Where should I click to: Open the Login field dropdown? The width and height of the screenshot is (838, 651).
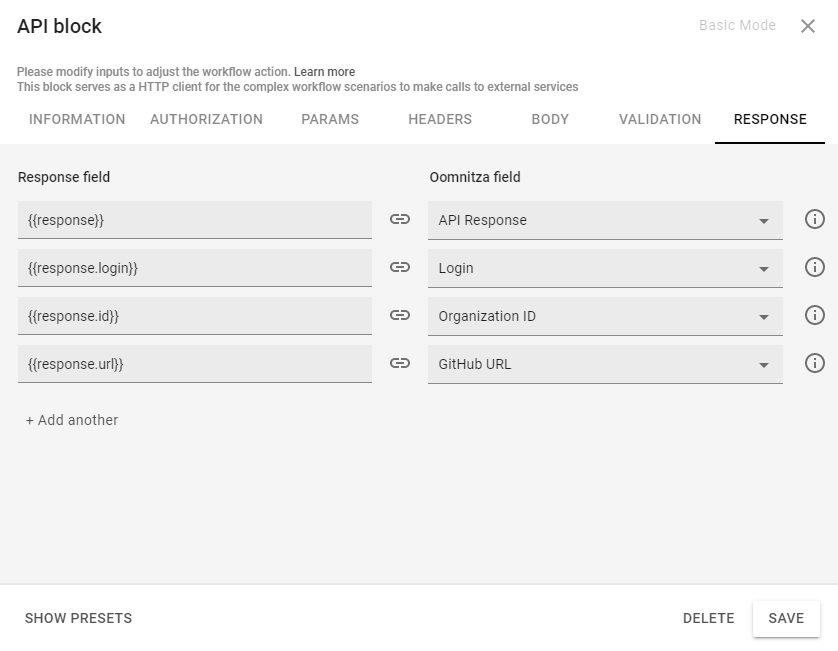763,267
